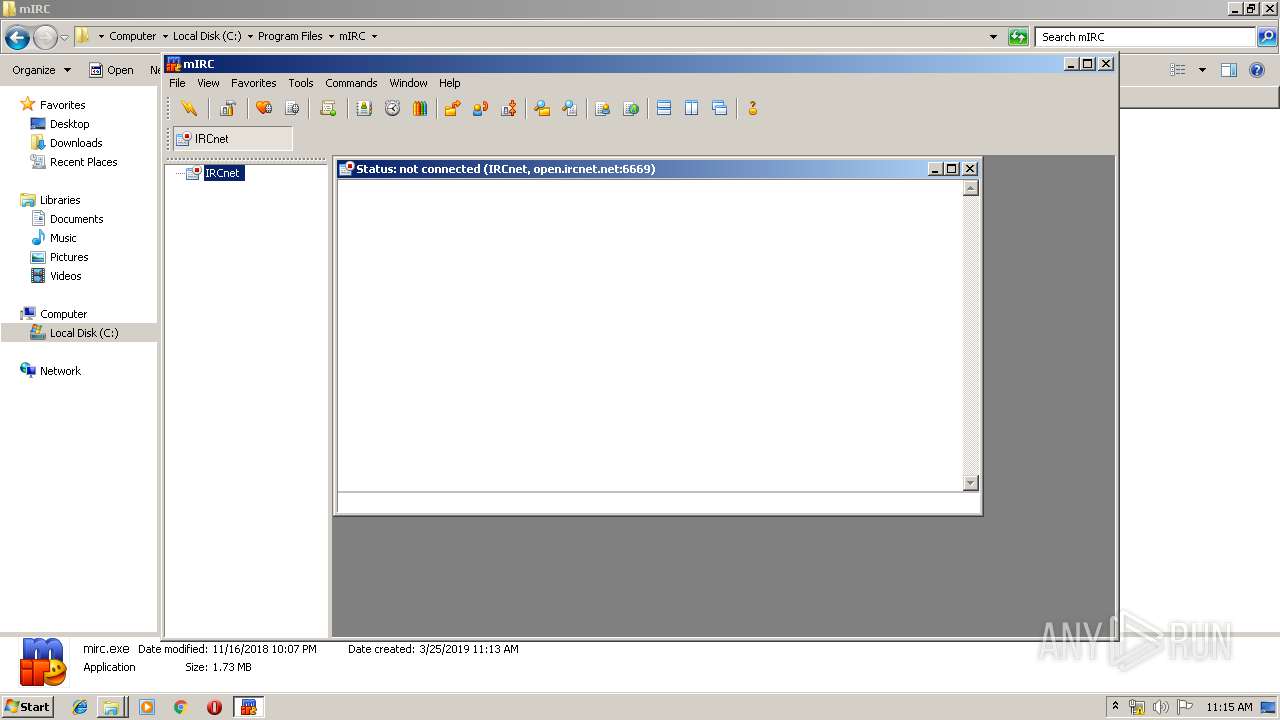The height and width of the screenshot is (720, 1280).
Task: Toggle Explorer preview pane icon
Action: [1229, 70]
